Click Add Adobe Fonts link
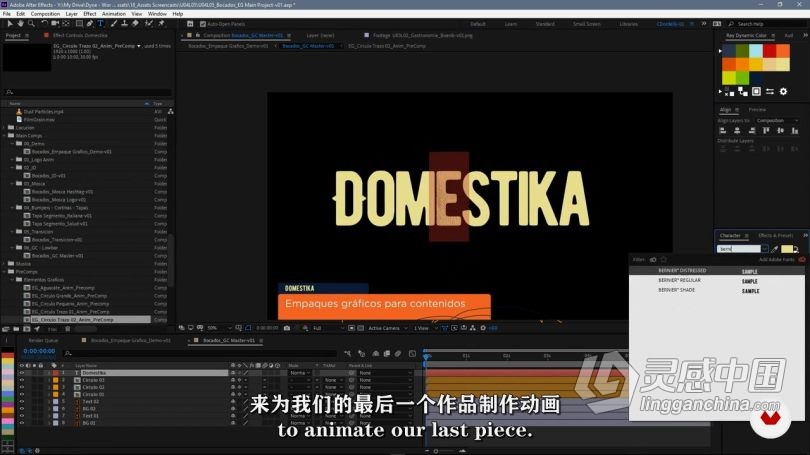 pyautogui.click(x=776, y=260)
